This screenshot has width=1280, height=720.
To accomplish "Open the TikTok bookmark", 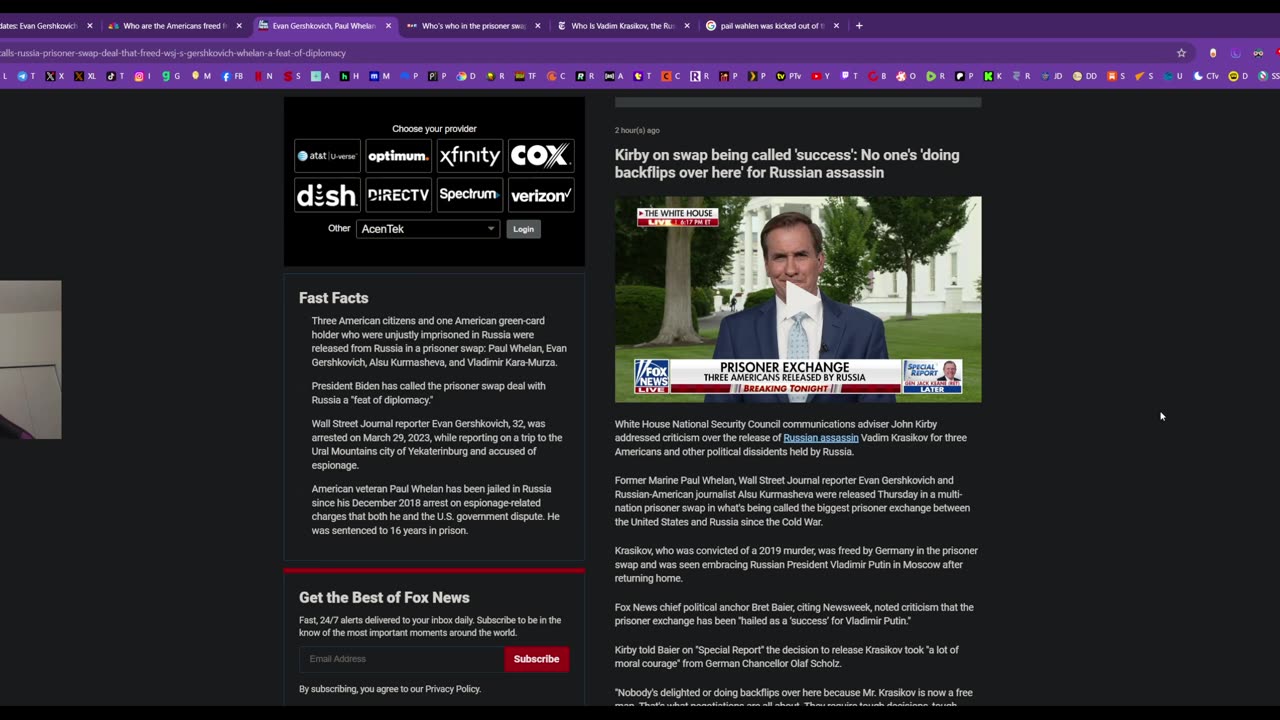I will click(x=116, y=76).
